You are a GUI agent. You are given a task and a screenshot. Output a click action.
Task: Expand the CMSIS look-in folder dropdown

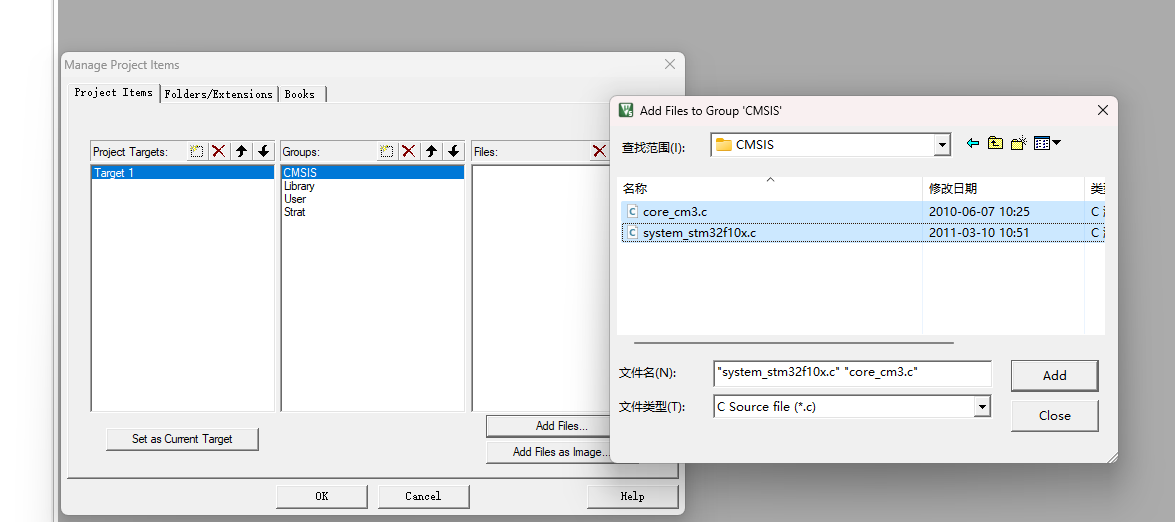[x=941, y=146]
